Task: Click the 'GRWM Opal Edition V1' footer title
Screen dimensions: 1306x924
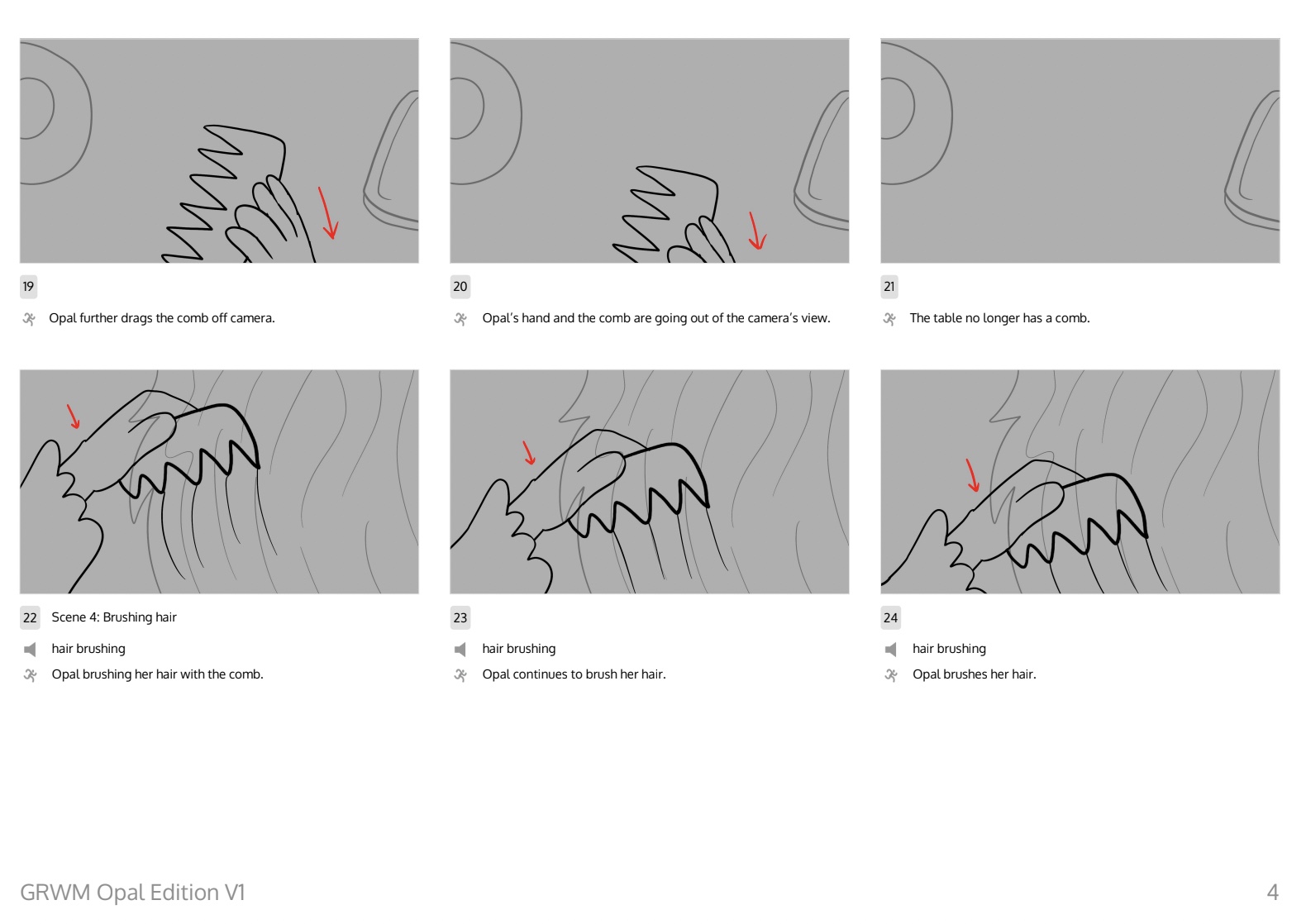Action: [x=132, y=893]
